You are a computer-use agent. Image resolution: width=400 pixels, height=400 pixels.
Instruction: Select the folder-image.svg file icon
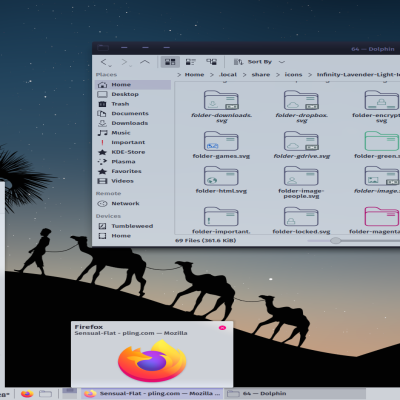click(382, 176)
